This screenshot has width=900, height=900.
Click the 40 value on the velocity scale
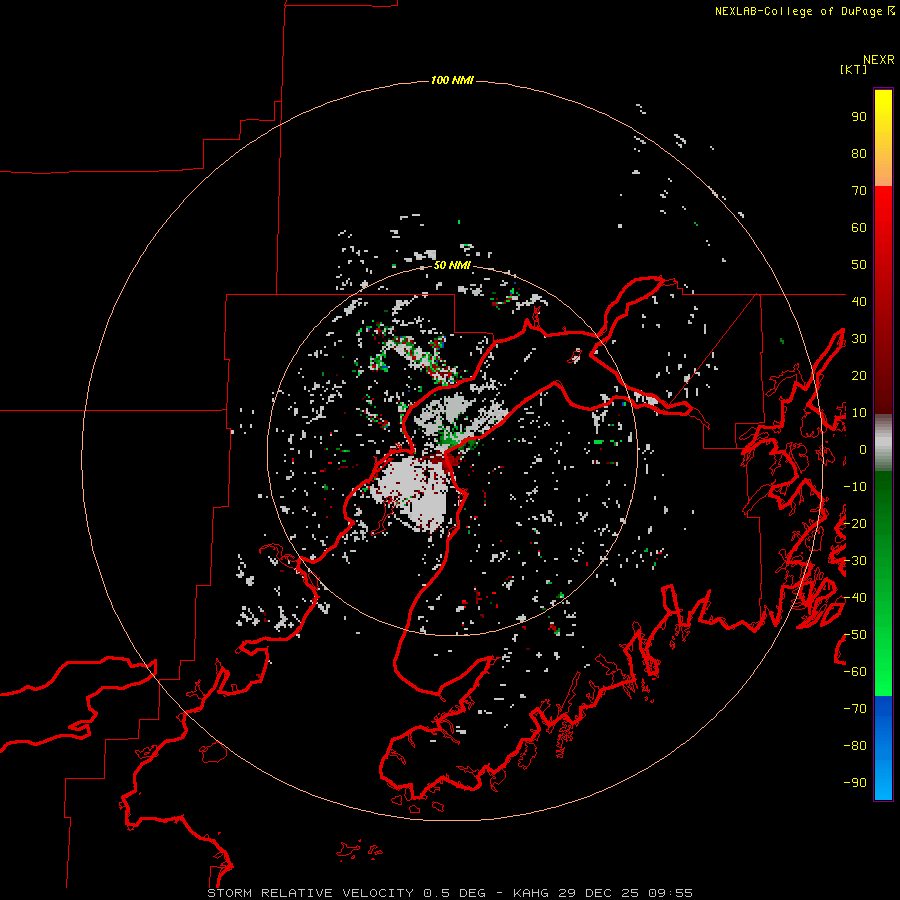point(859,301)
